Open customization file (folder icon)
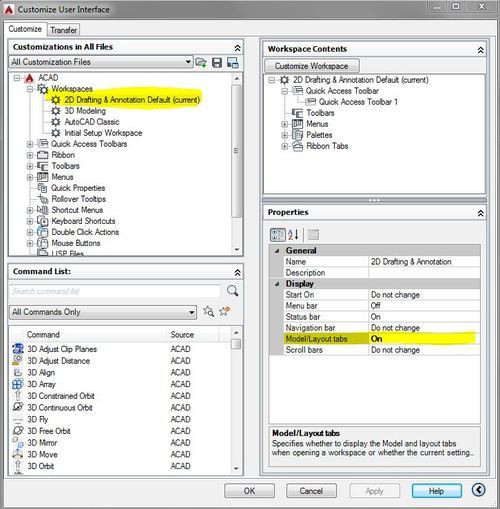 click(201, 62)
